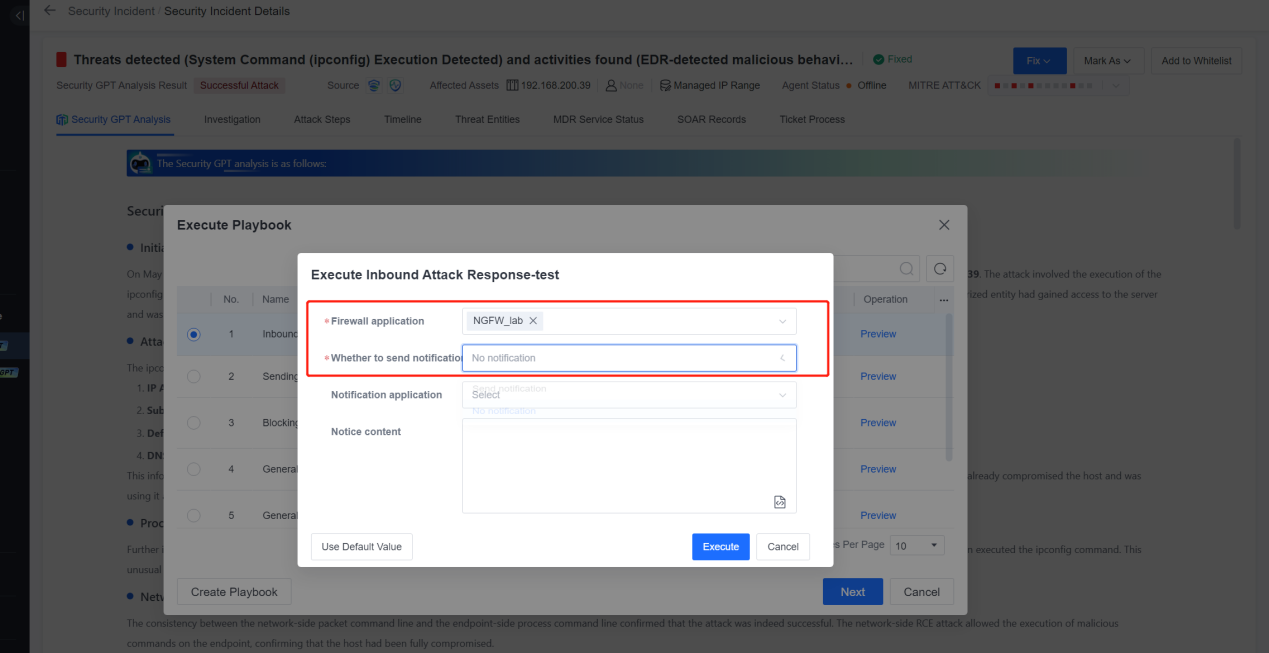Click the page vertical scrollbar
1269x653 pixels.
click(1236, 185)
